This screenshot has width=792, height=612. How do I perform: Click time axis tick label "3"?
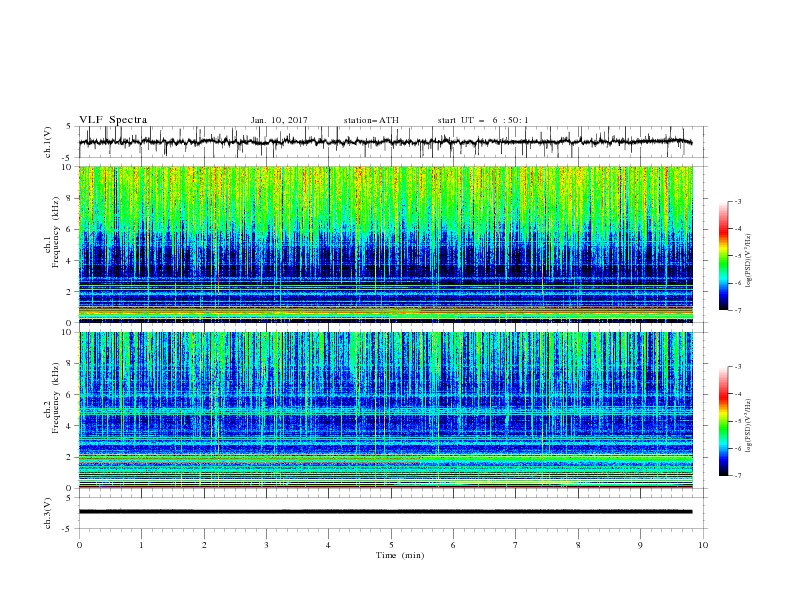point(266,545)
